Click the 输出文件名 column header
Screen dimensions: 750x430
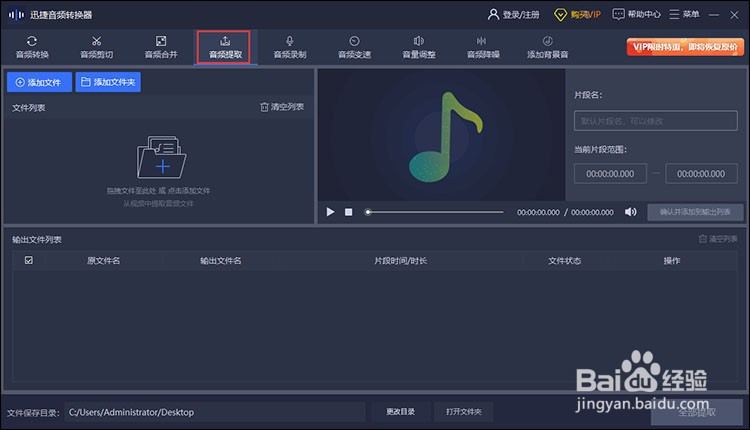(x=221, y=261)
